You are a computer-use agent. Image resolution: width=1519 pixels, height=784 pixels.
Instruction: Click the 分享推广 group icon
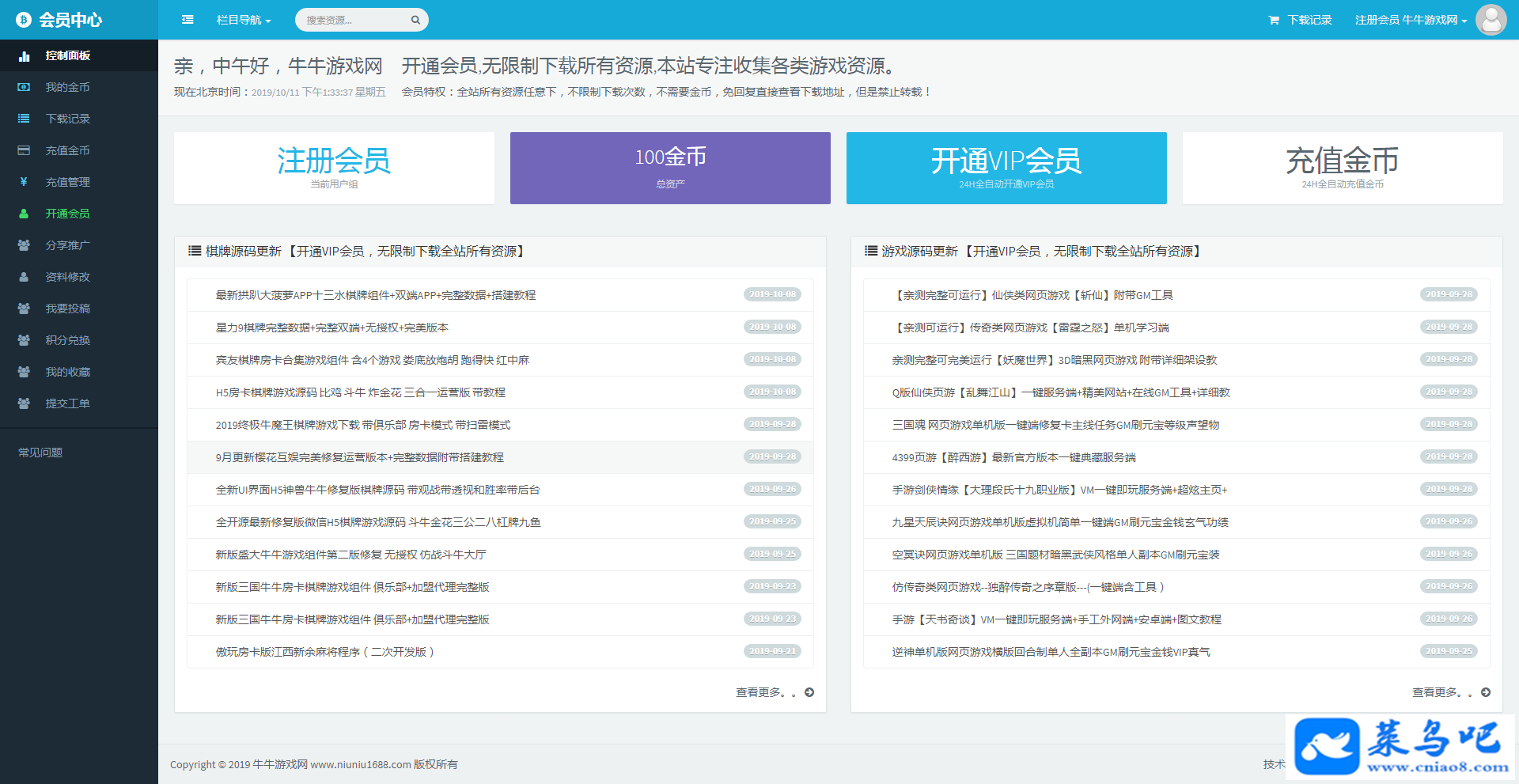tap(24, 245)
